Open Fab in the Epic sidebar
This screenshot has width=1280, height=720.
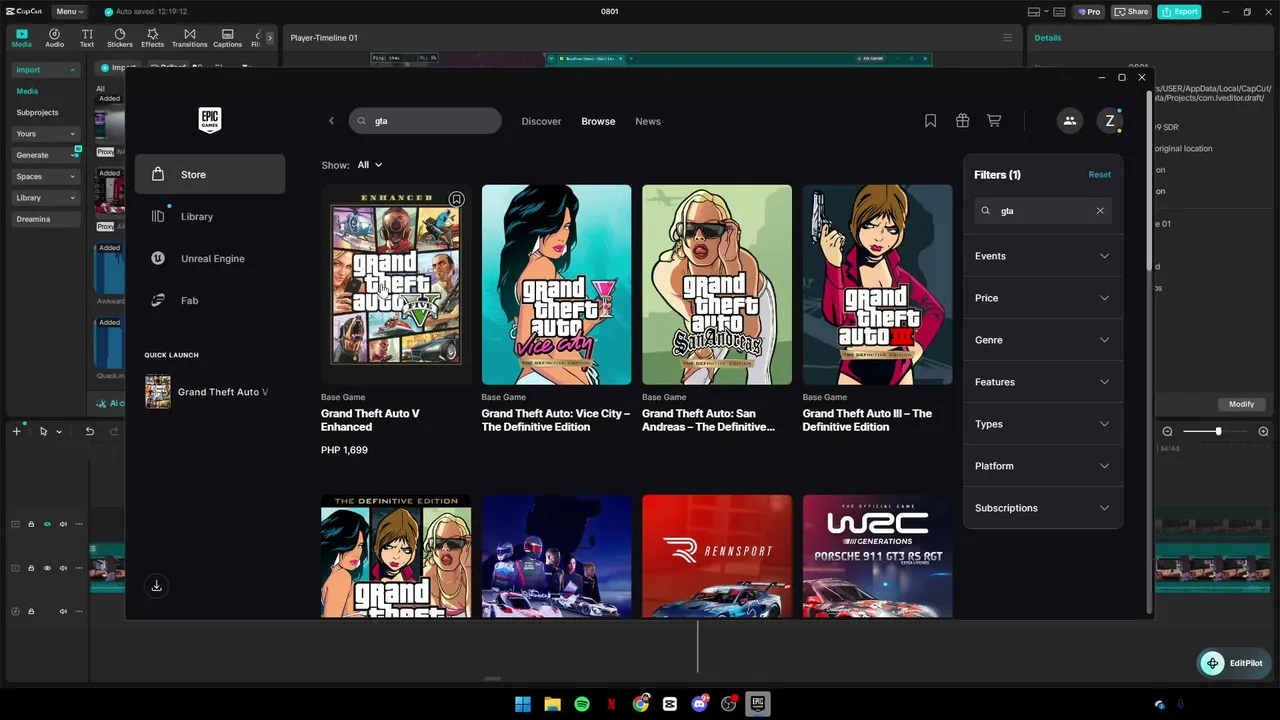pos(210,300)
